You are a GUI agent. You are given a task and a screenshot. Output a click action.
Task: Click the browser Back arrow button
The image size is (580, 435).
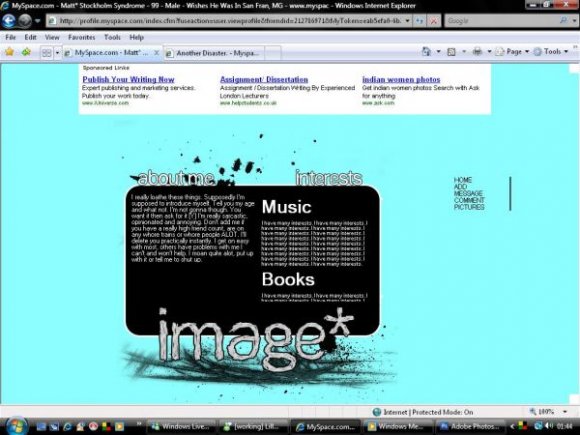[9, 21]
